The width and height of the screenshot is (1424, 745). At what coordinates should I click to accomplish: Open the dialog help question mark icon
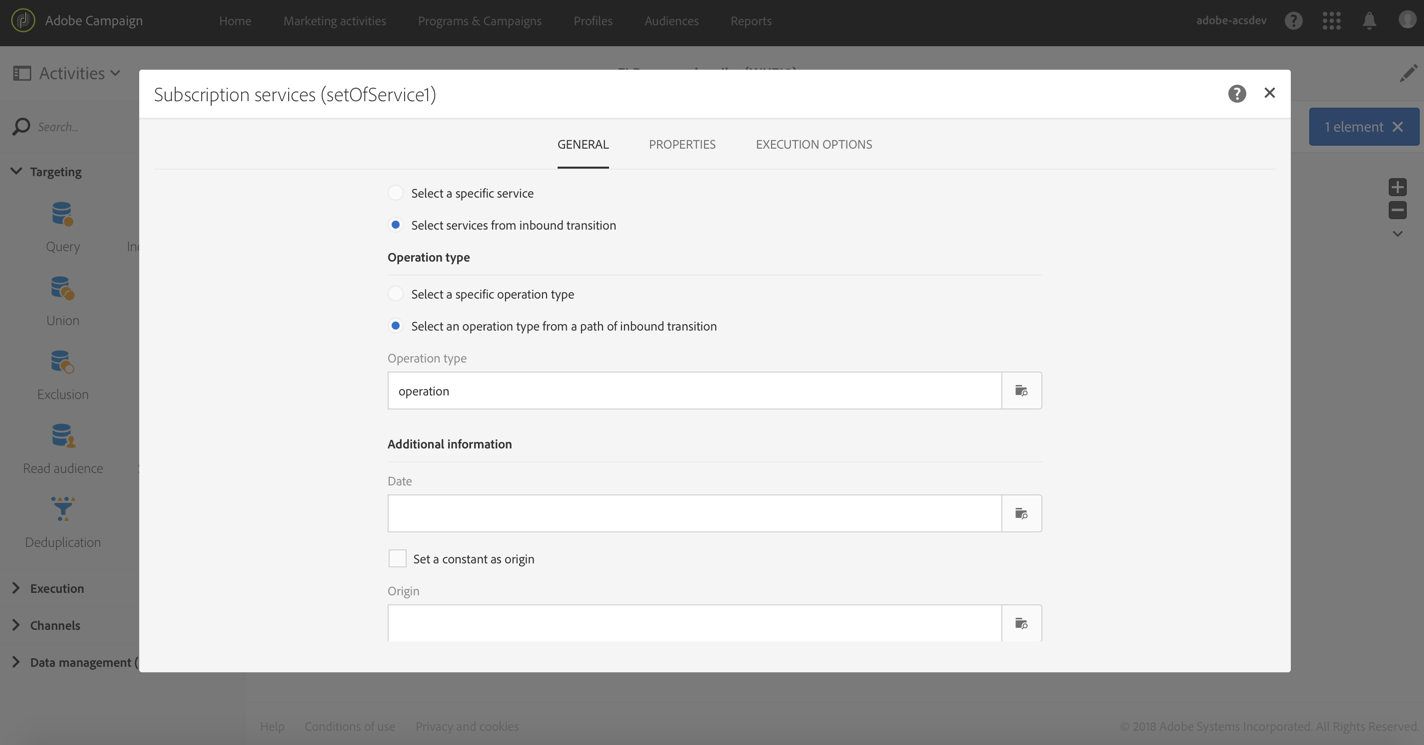coord(1237,93)
